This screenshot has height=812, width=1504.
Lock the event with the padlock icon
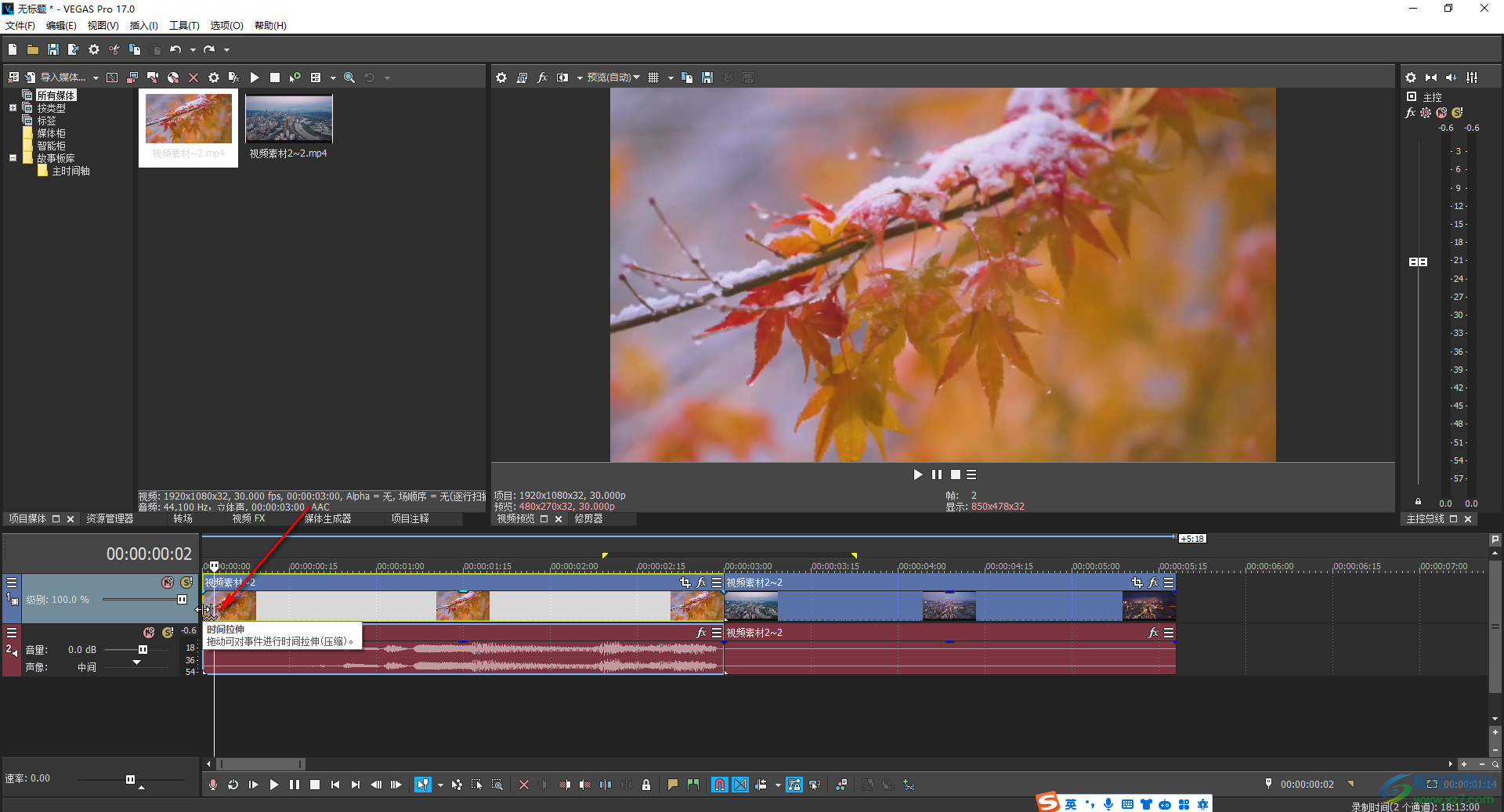[x=646, y=785]
